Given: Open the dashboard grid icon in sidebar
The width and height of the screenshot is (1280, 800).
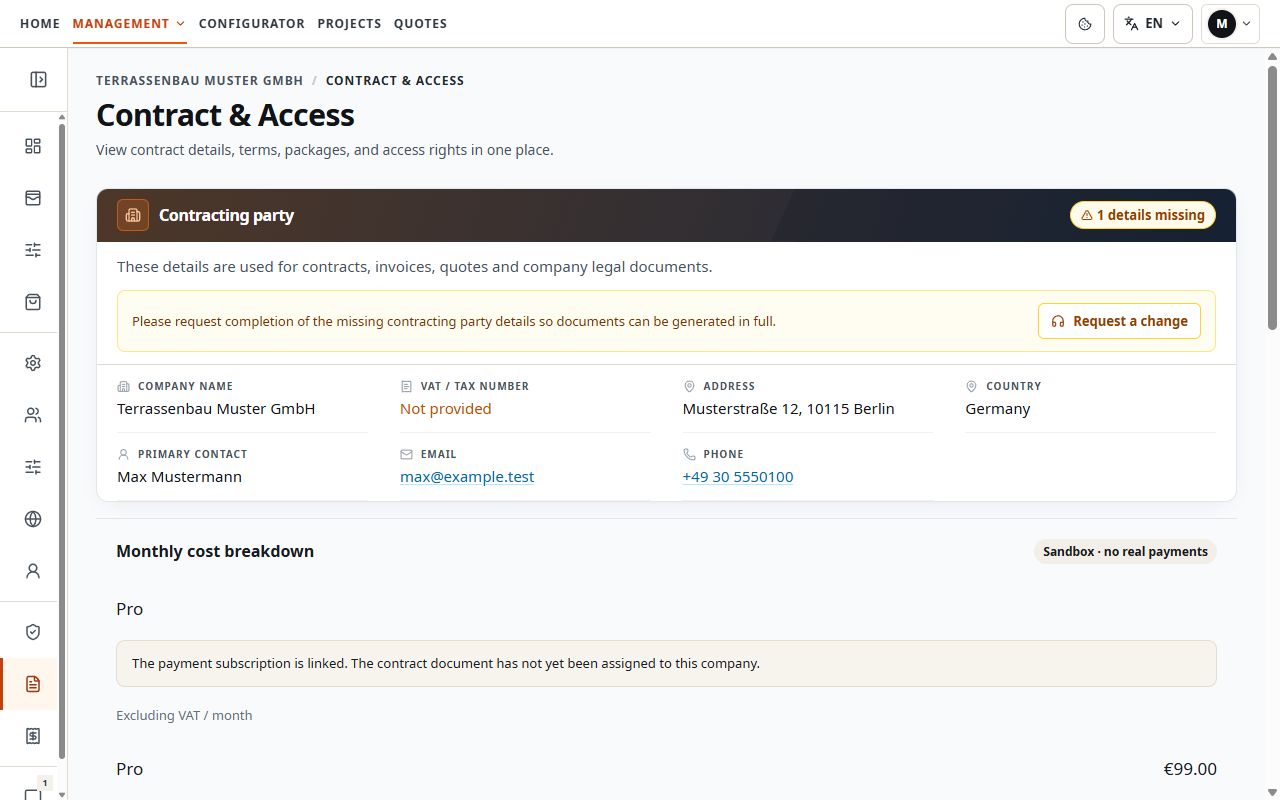Looking at the screenshot, I should click(x=33, y=146).
